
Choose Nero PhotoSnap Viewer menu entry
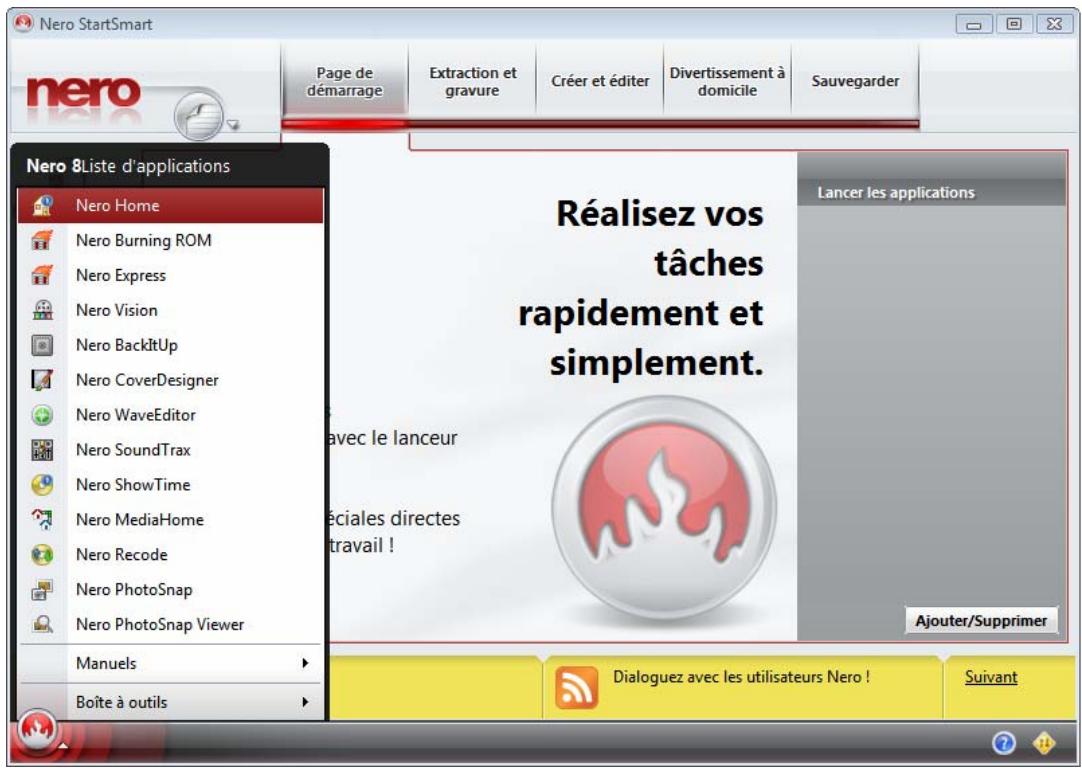tap(170, 624)
